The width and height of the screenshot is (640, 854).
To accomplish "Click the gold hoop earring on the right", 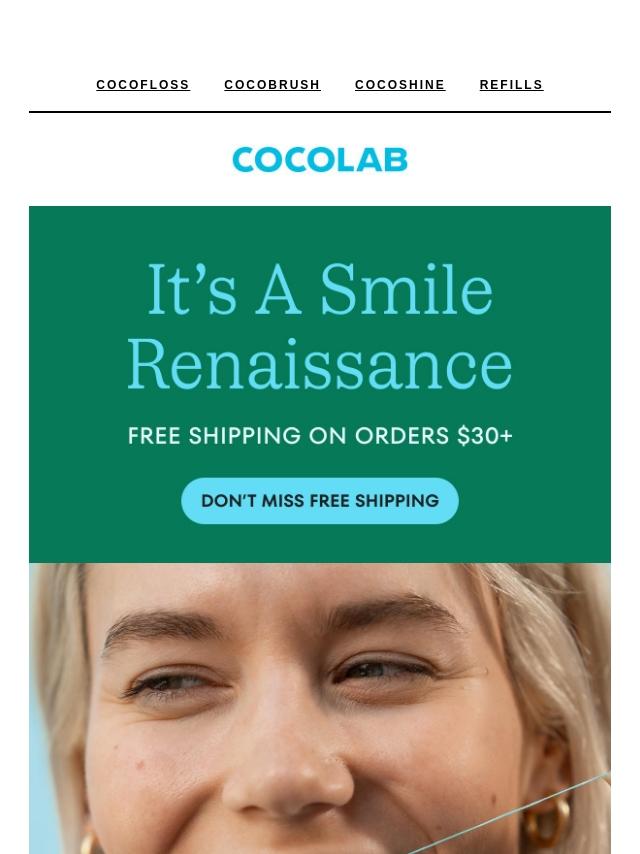I will coord(546,822).
